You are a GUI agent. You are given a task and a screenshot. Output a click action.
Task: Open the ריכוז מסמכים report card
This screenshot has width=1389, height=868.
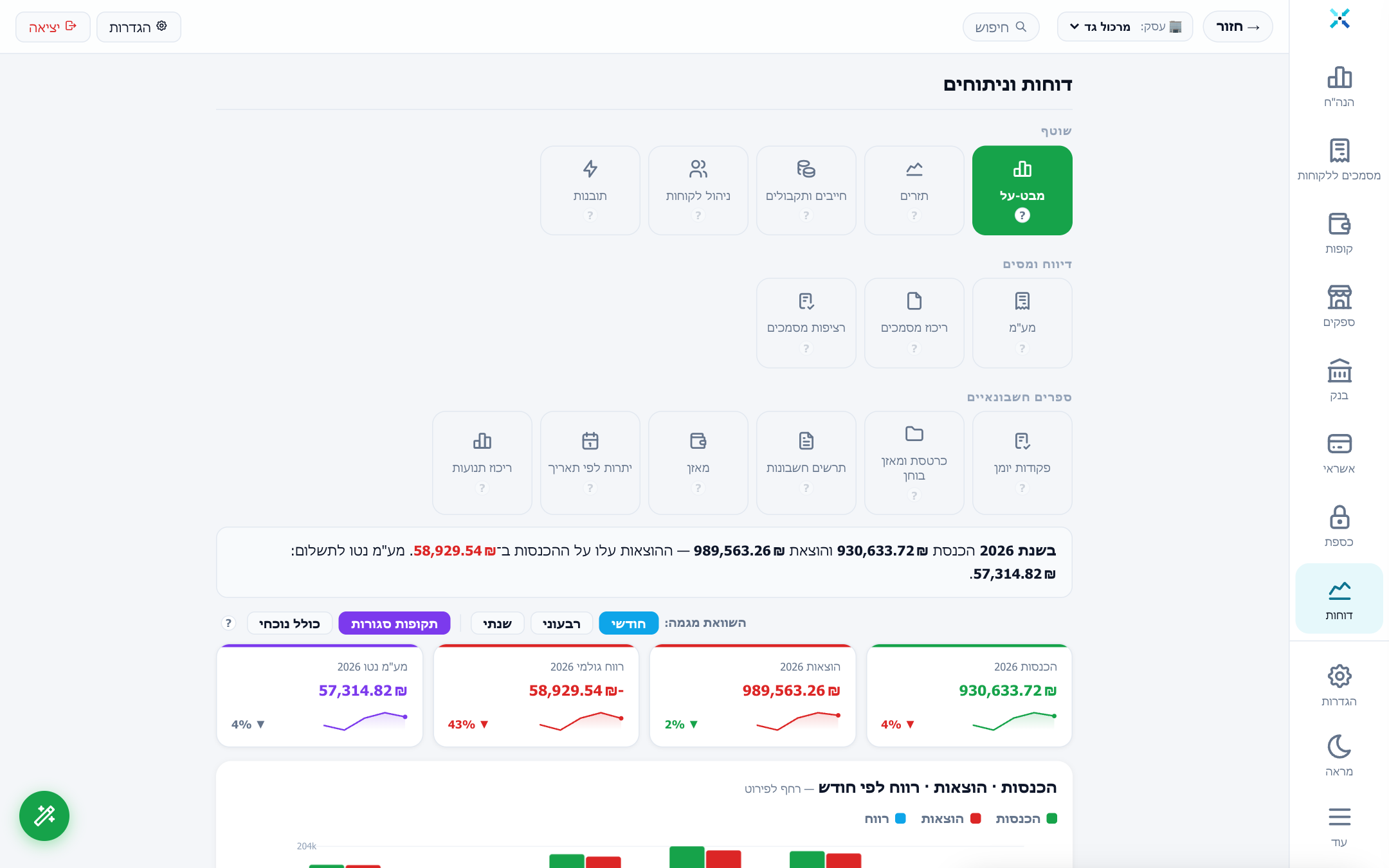[914, 323]
